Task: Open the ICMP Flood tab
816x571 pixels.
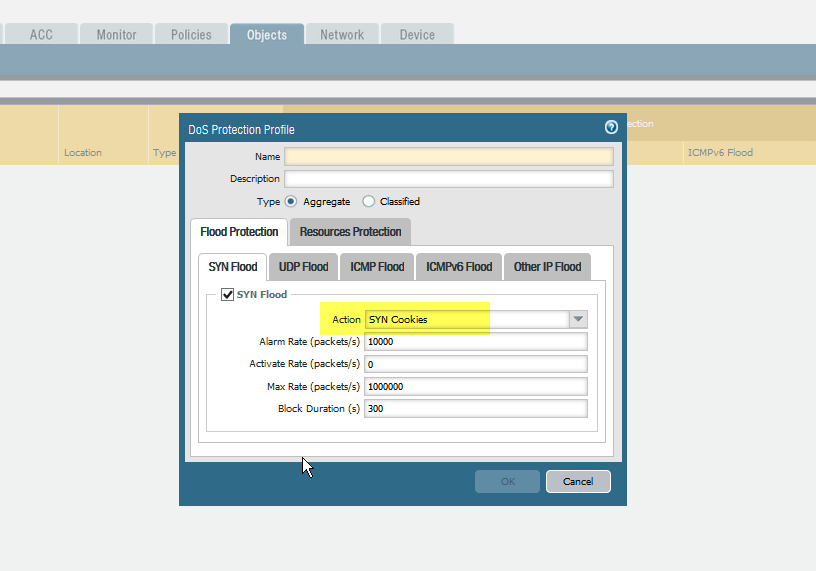Action: point(378,267)
